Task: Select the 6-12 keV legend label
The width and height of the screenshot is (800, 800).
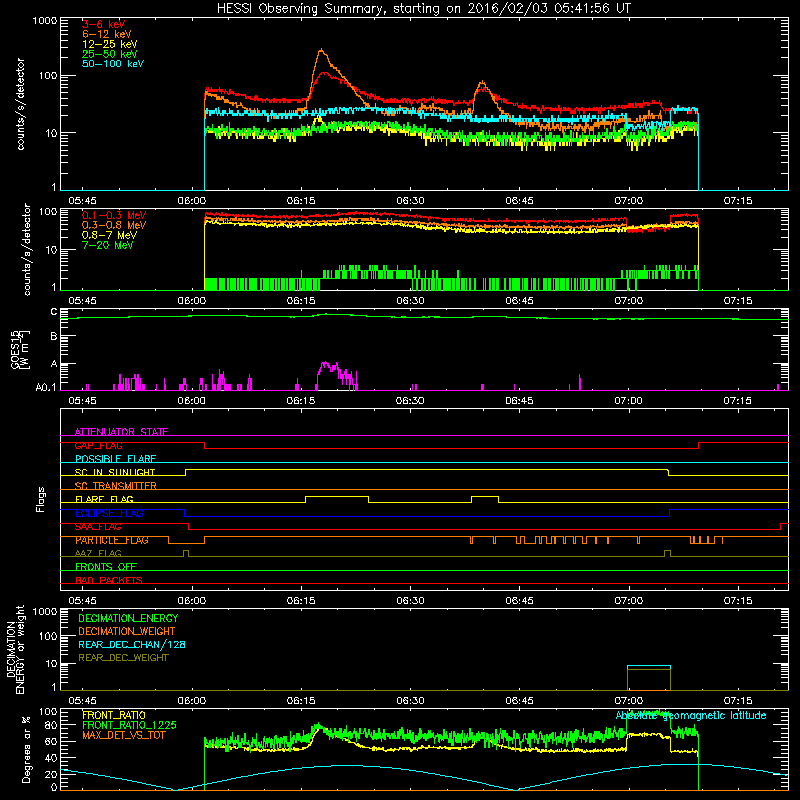Action: point(107,34)
